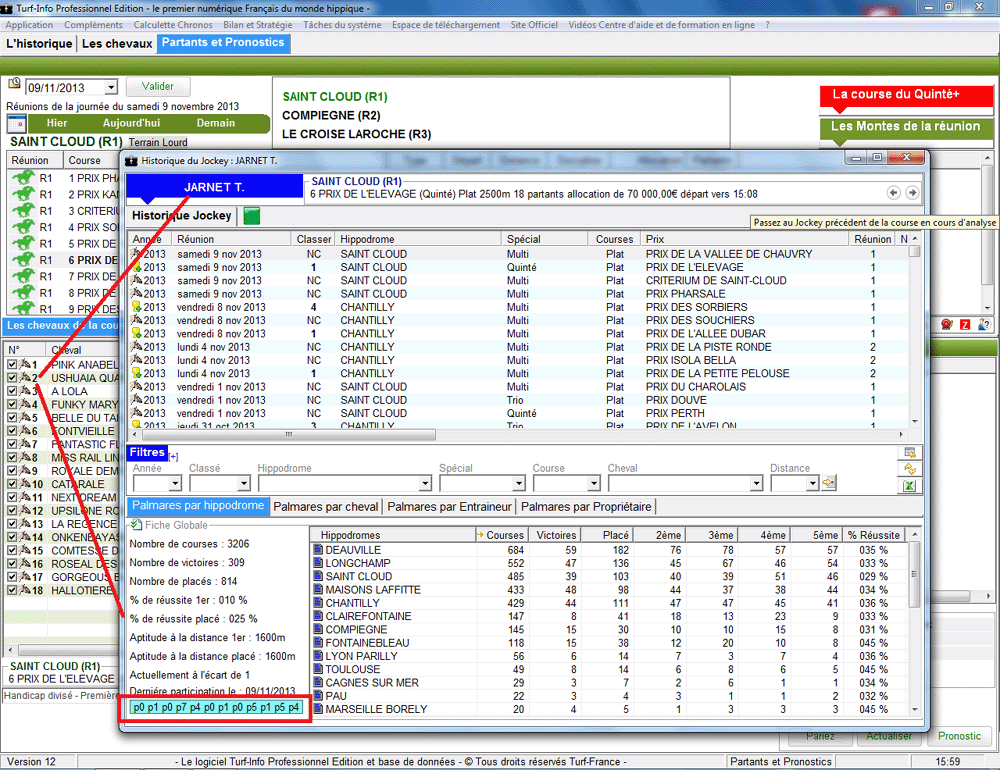Open the help person icon
Screen dimensions: 1000x770
[x=983, y=325]
